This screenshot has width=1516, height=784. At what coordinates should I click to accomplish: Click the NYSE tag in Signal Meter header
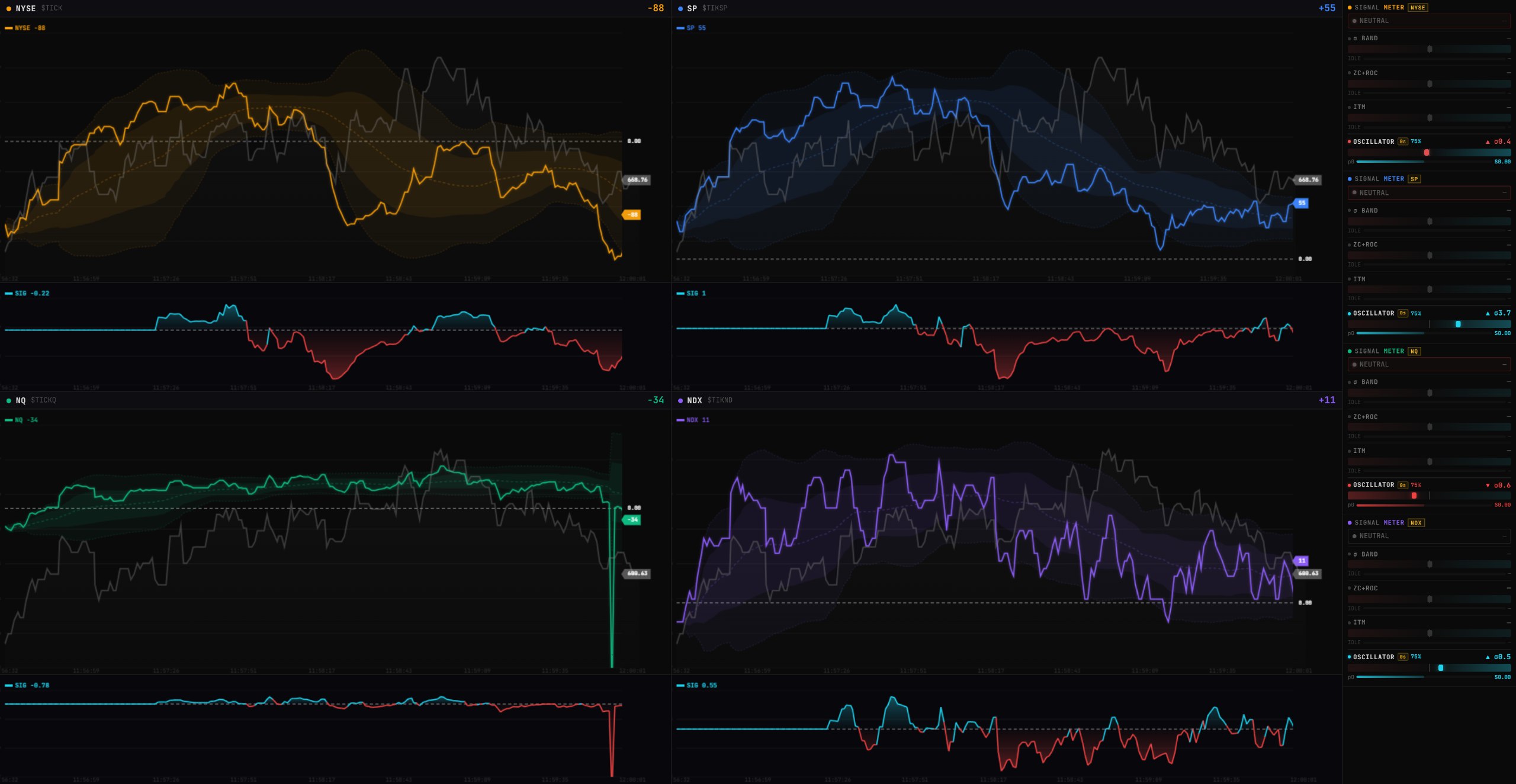(1417, 8)
